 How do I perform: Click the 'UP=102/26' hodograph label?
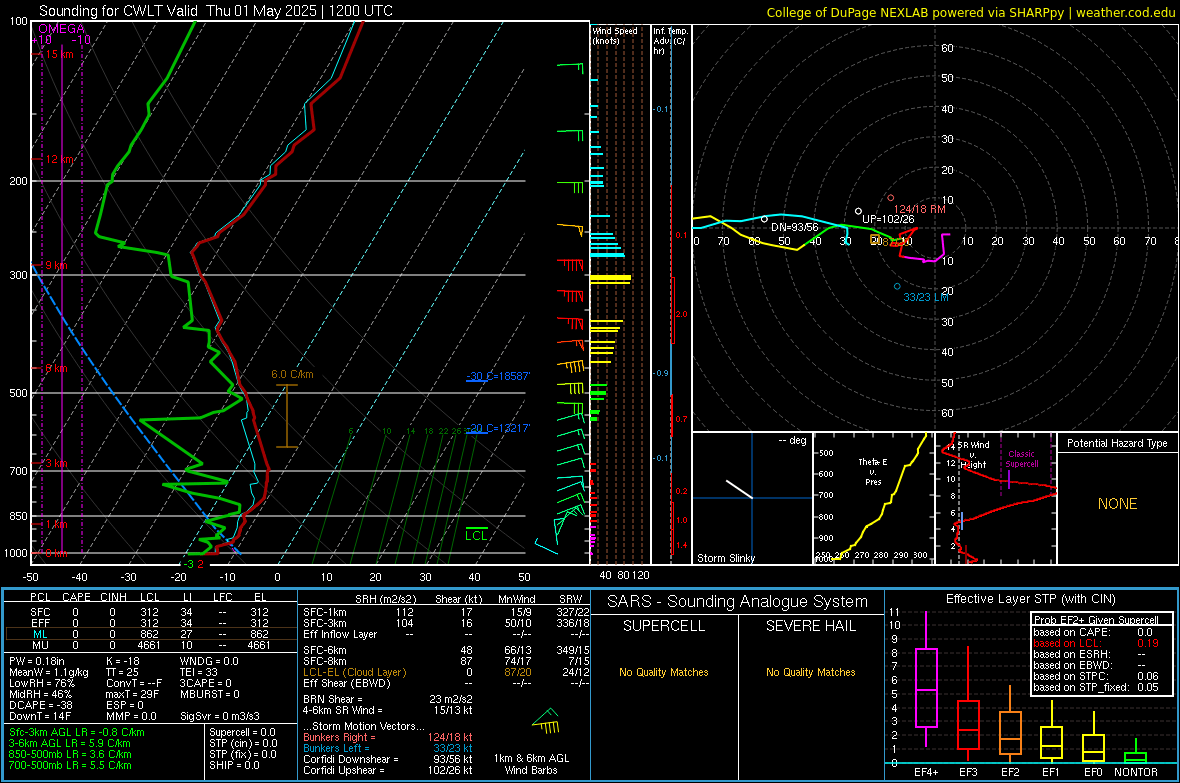[x=888, y=219]
